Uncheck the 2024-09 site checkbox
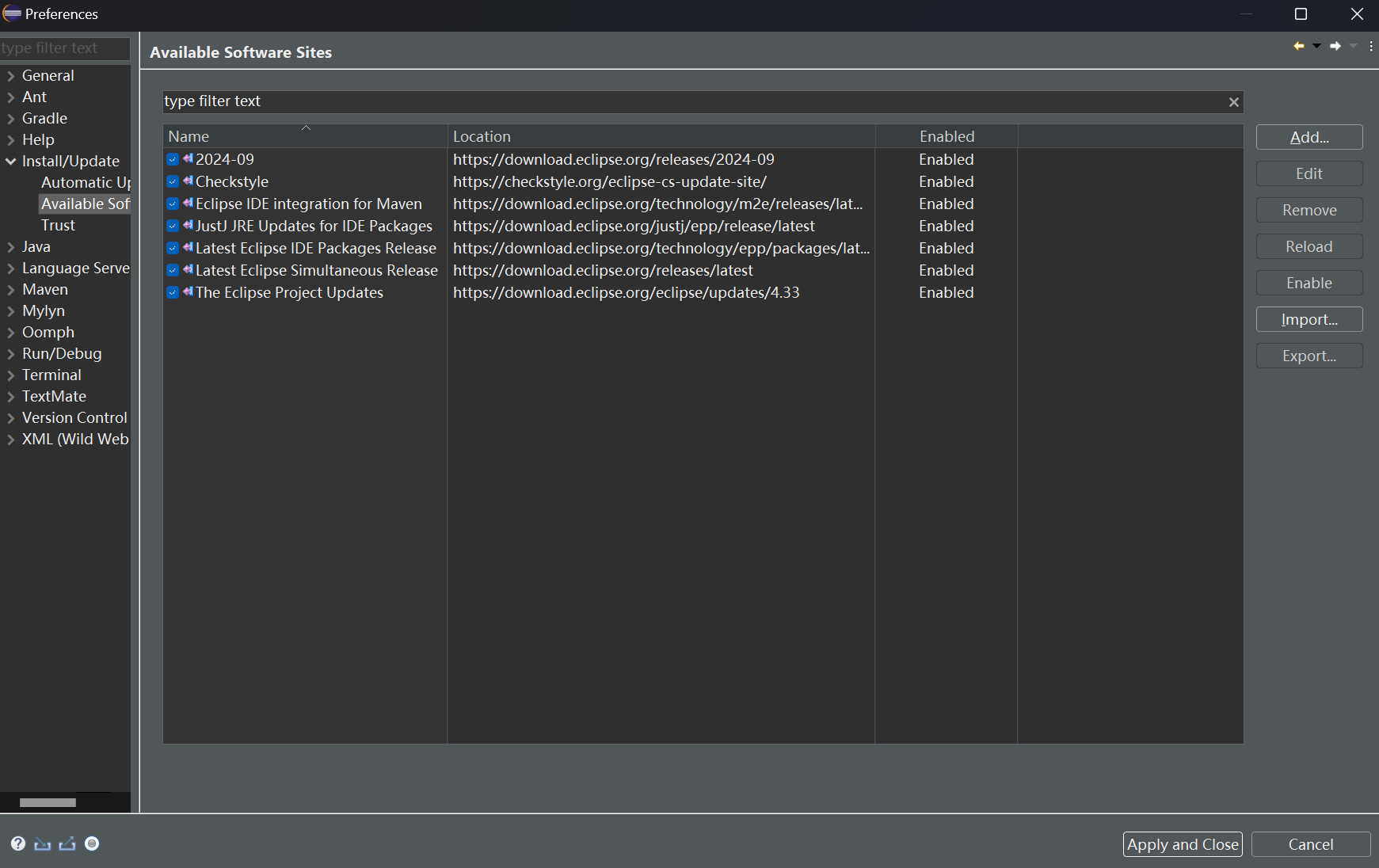 pyautogui.click(x=173, y=159)
